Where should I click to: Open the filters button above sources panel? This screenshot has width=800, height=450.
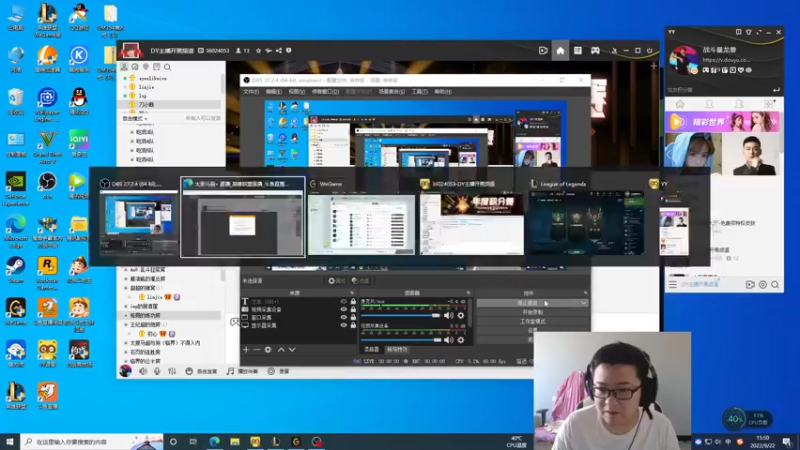click(x=360, y=281)
